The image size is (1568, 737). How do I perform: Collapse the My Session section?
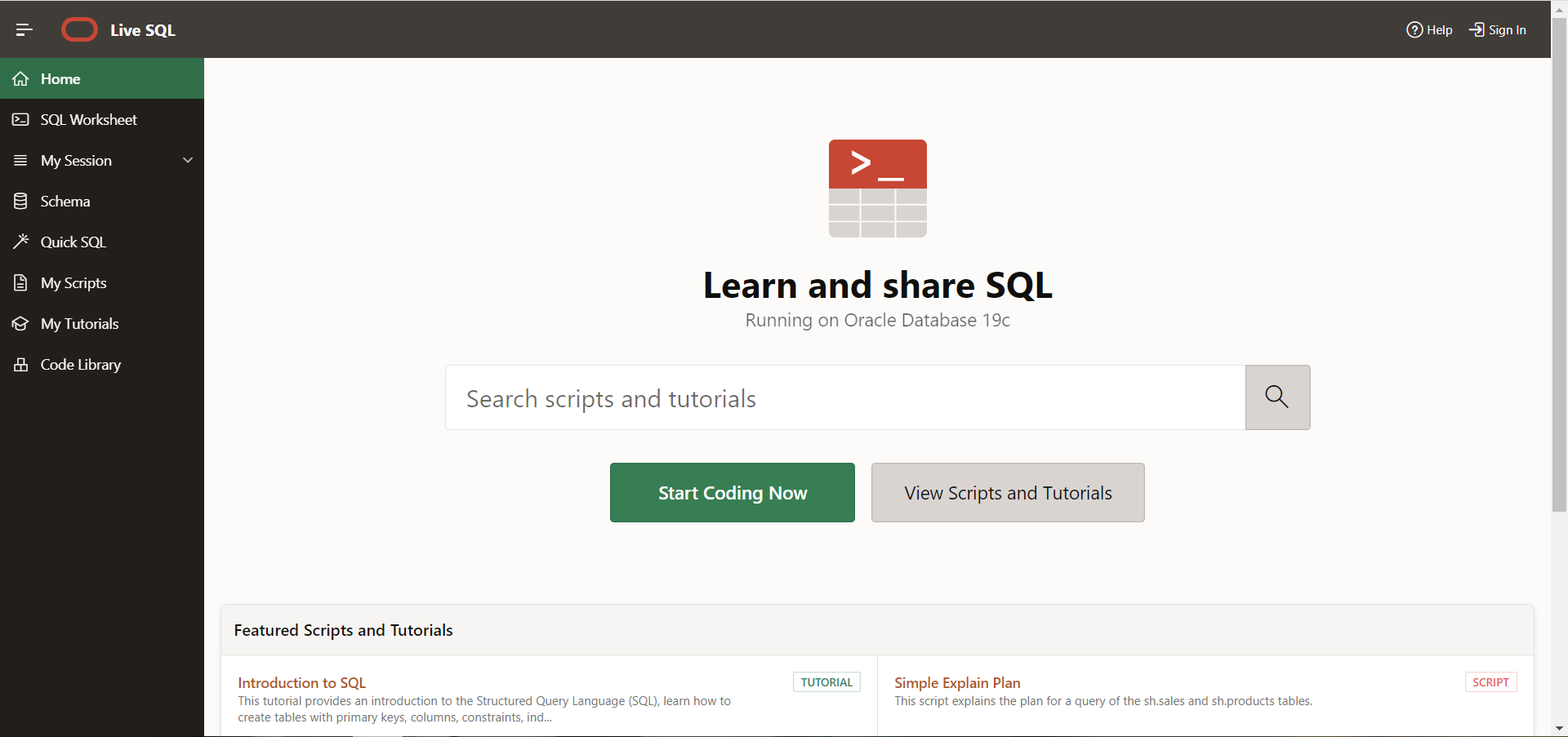tap(188, 160)
